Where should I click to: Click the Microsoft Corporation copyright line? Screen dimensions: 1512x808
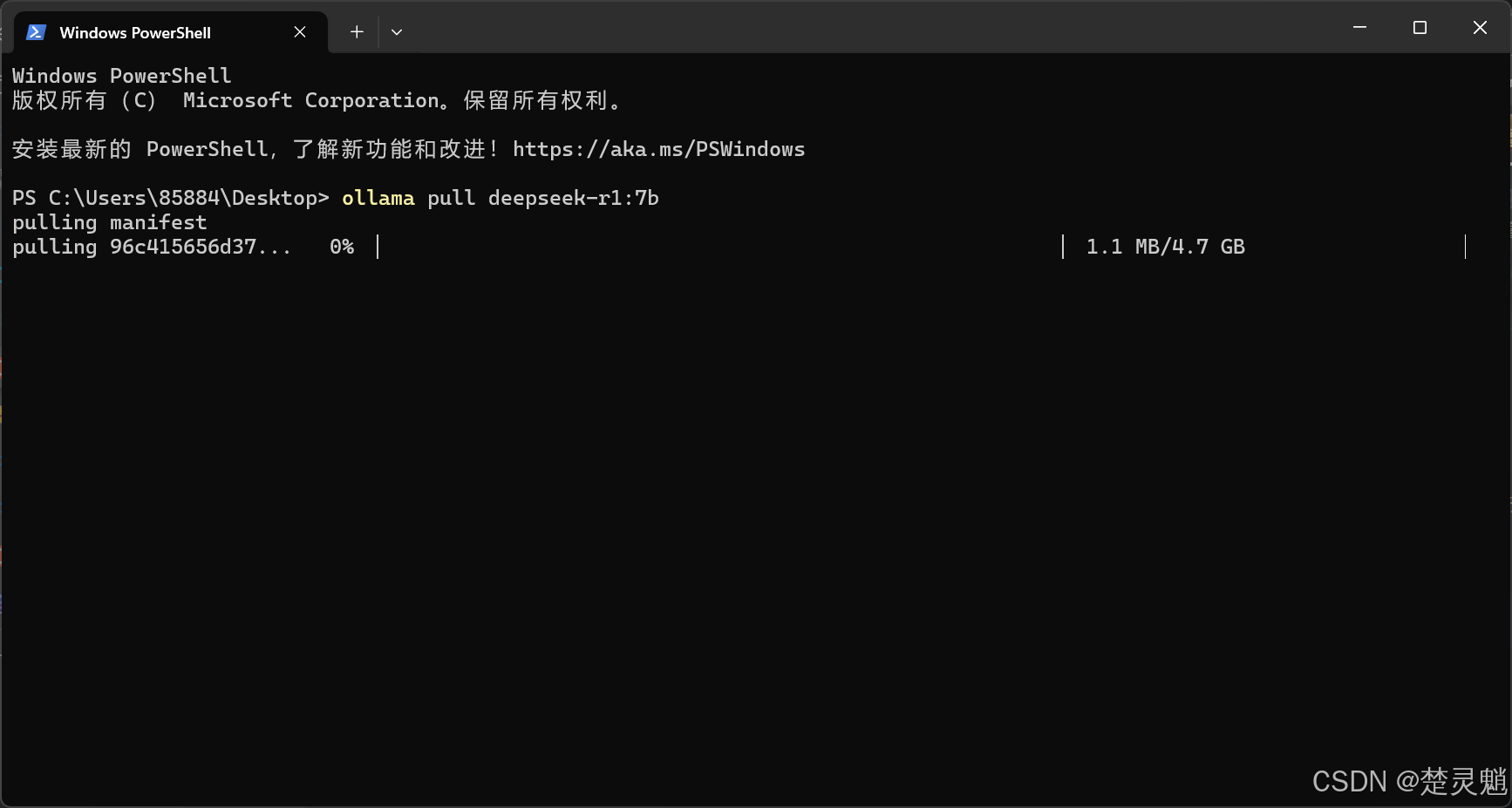point(317,100)
